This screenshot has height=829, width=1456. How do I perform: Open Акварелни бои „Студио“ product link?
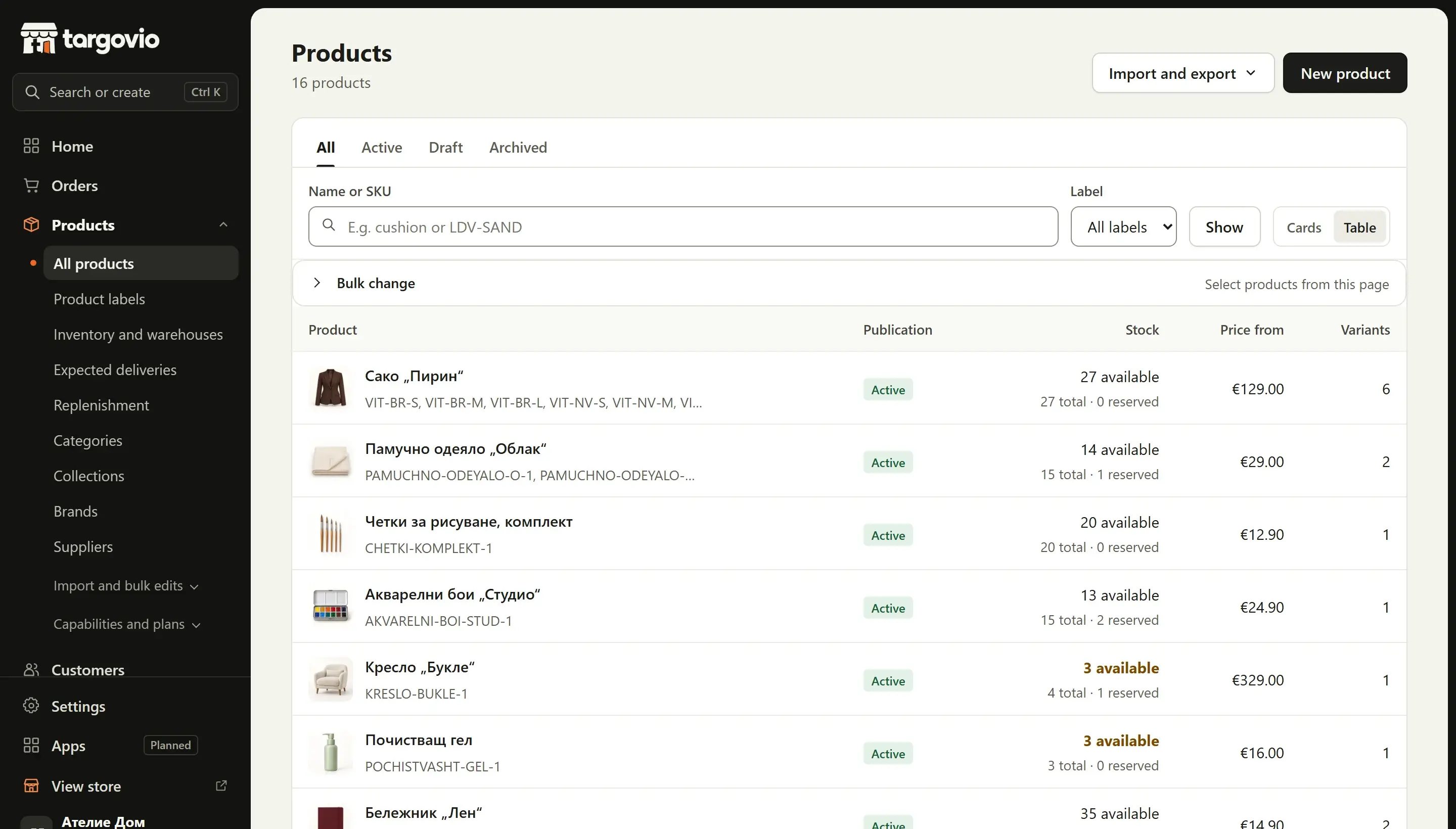click(452, 595)
